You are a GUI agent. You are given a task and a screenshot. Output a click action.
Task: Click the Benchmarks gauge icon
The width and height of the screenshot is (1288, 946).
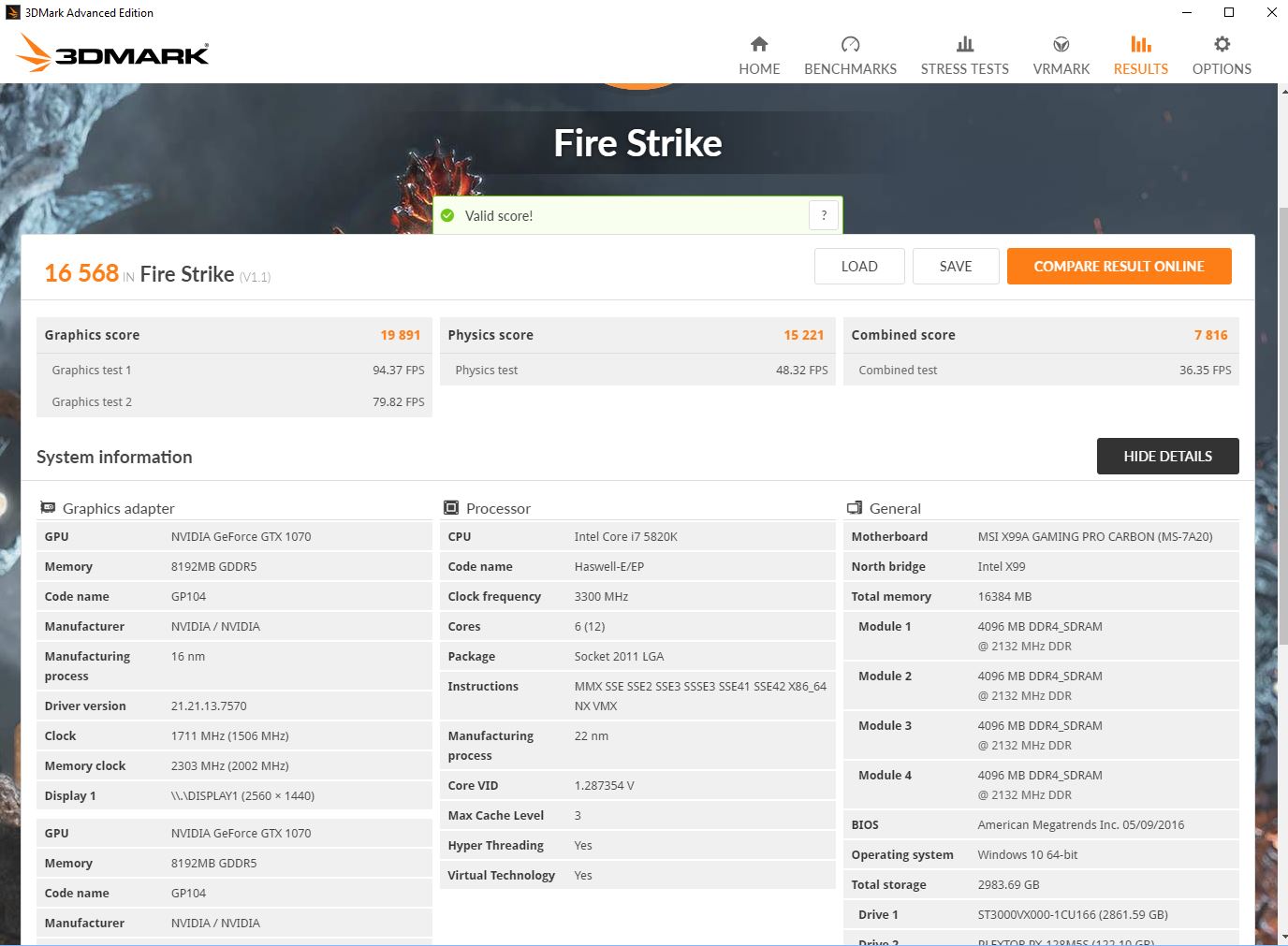coord(850,44)
